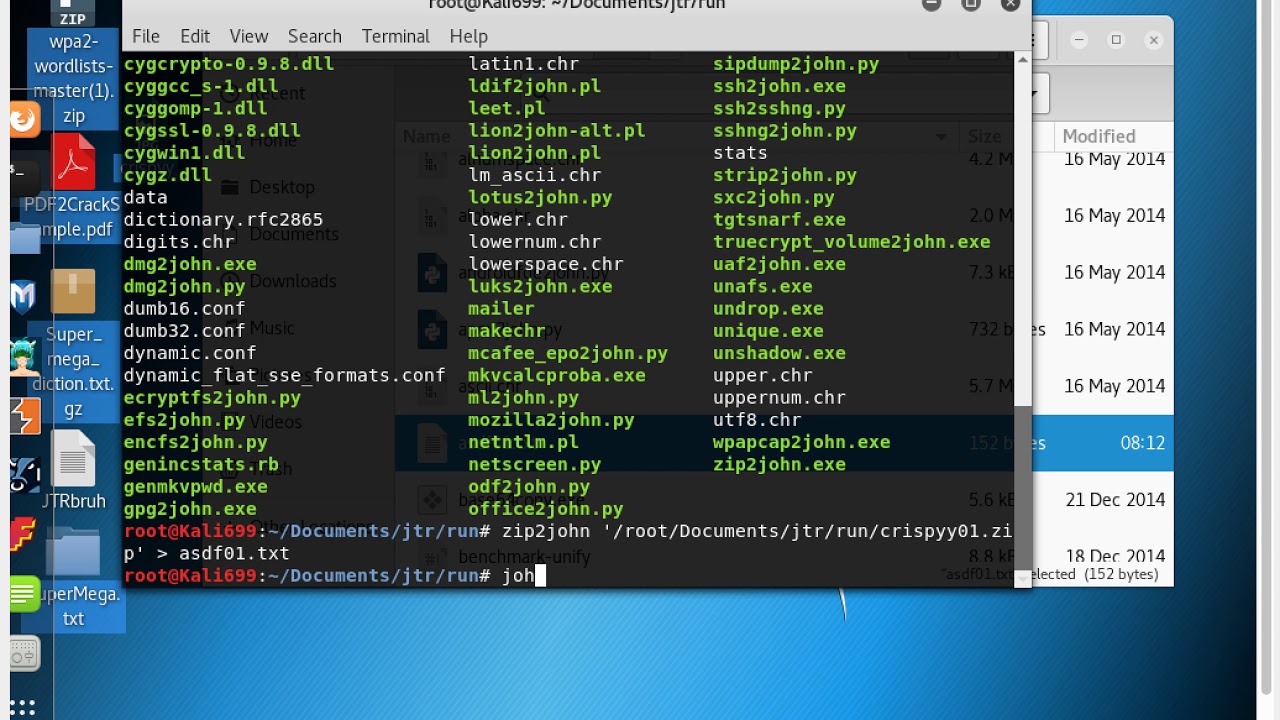This screenshot has width=1280, height=720.
Task: Click latin1.chr in terminal listing
Action: pyautogui.click(x=524, y=64)
